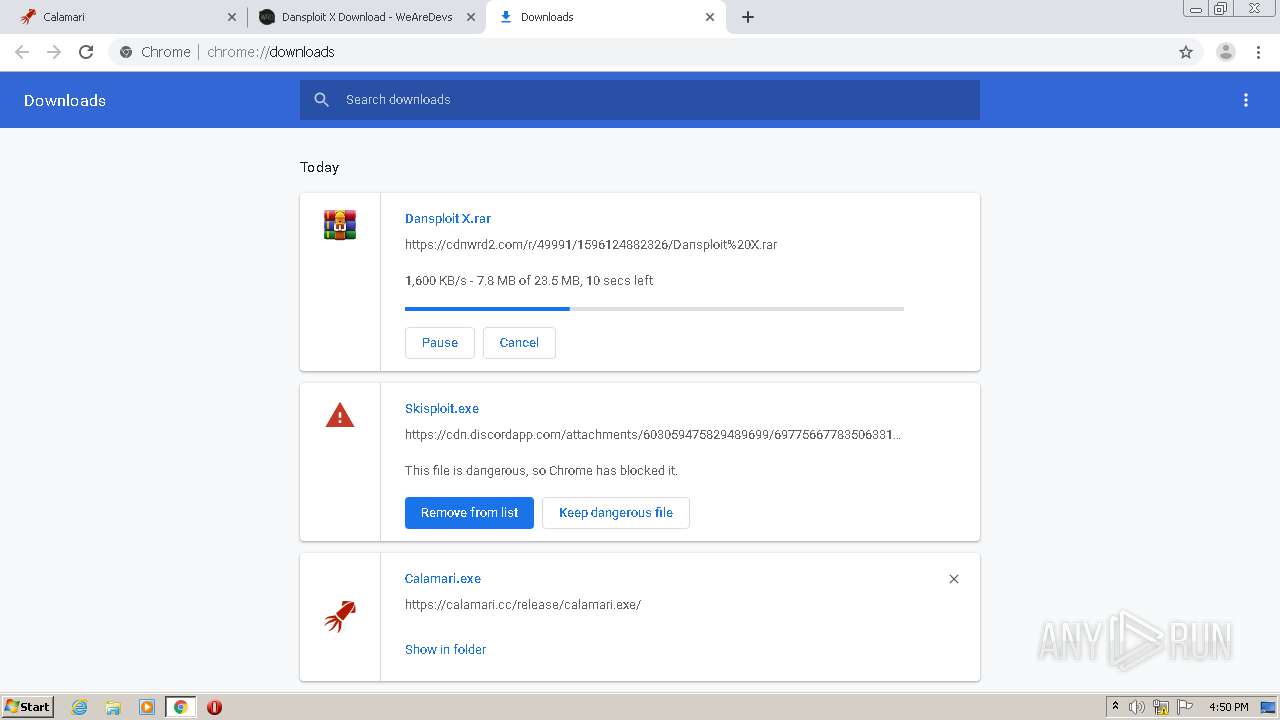This screenshot has width=1280, height=720.
Task: Click the Skisploit.exe file name
Action: (x=442, y=408)
